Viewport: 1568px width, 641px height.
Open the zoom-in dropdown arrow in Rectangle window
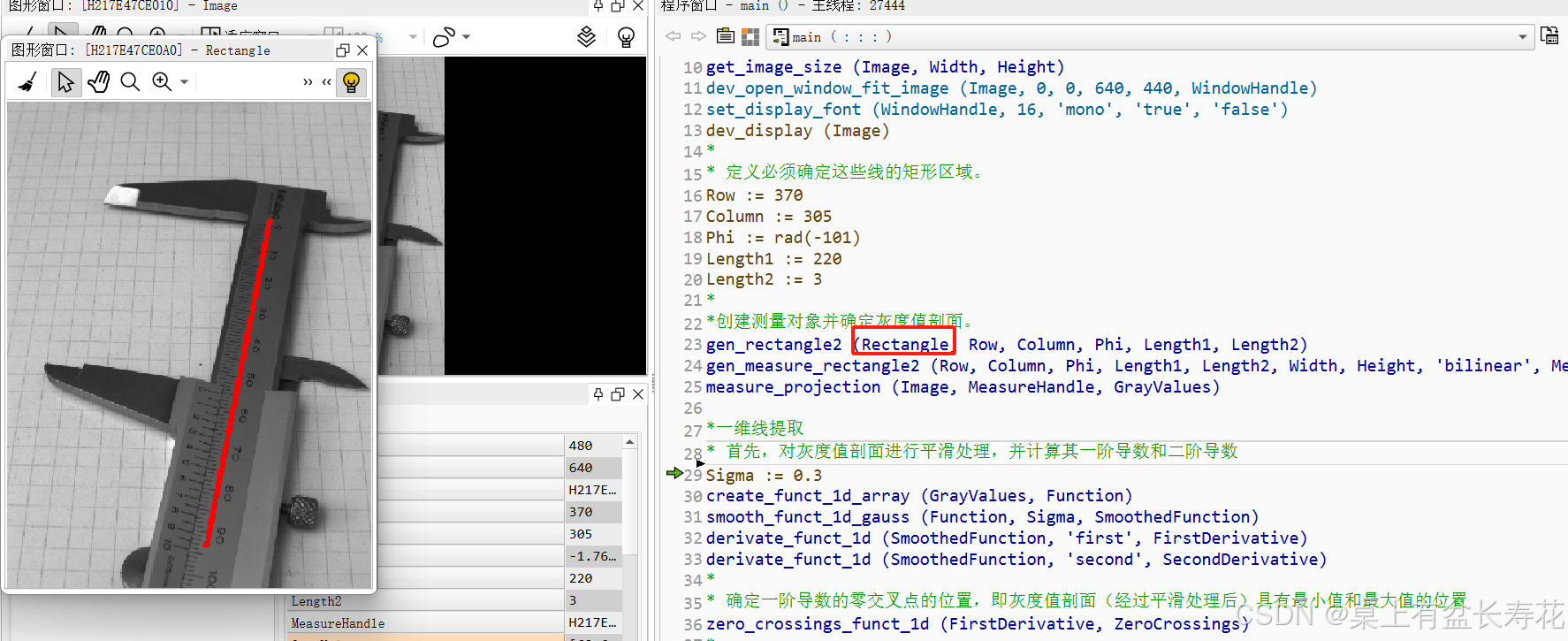pyautogui.click(x=184, y=82)
